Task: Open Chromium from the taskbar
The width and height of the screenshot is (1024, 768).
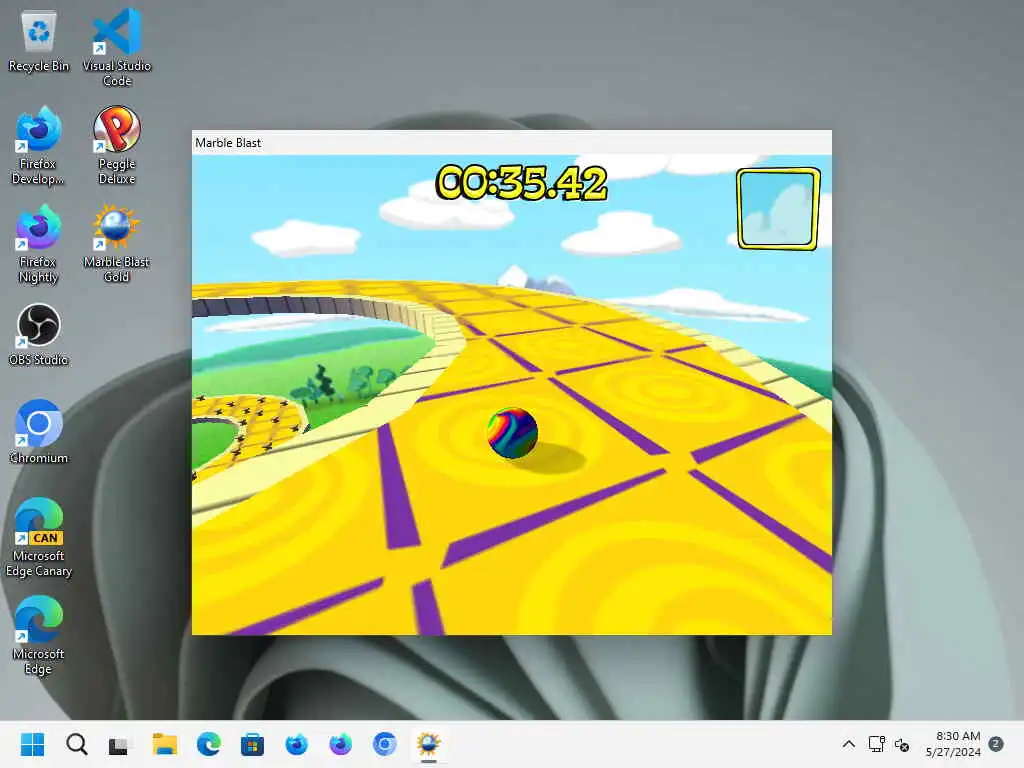Action: 384,744
